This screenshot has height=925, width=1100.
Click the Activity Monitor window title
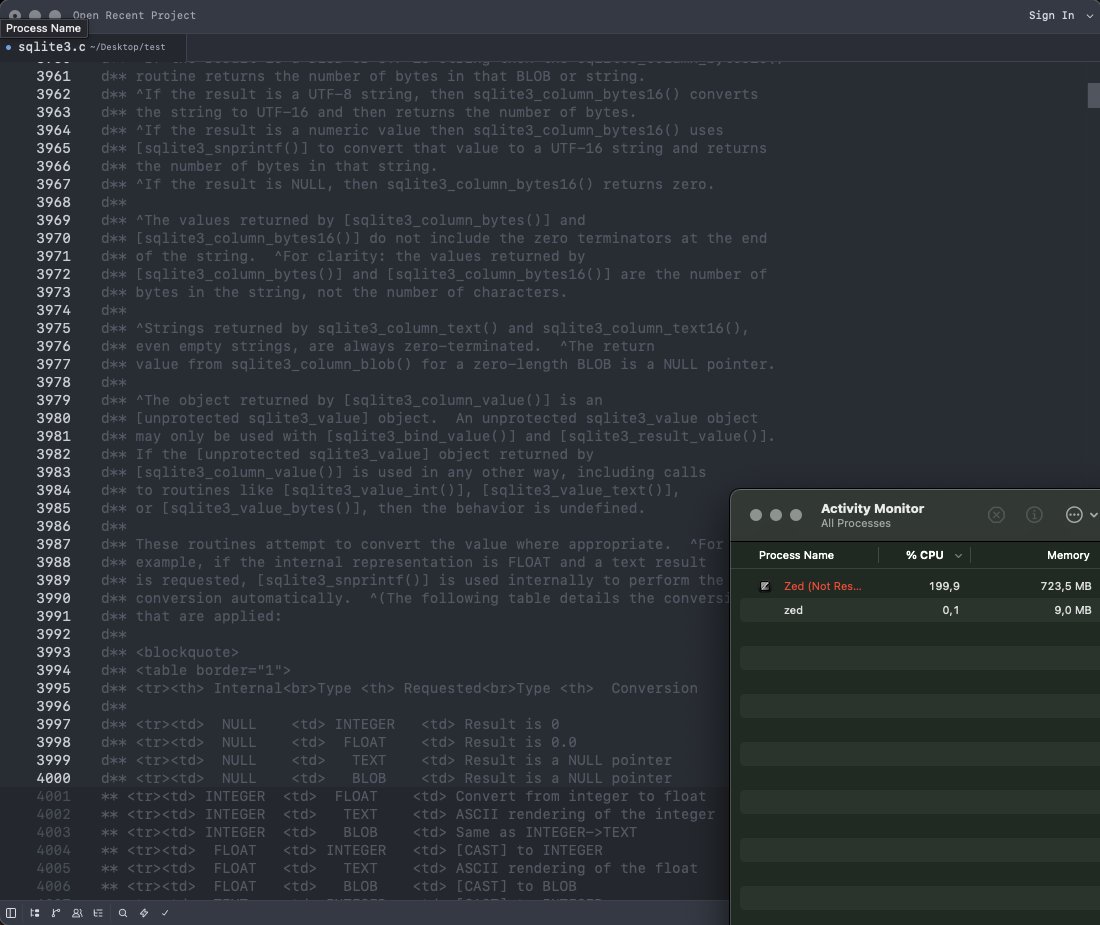(x=872, y=508)
